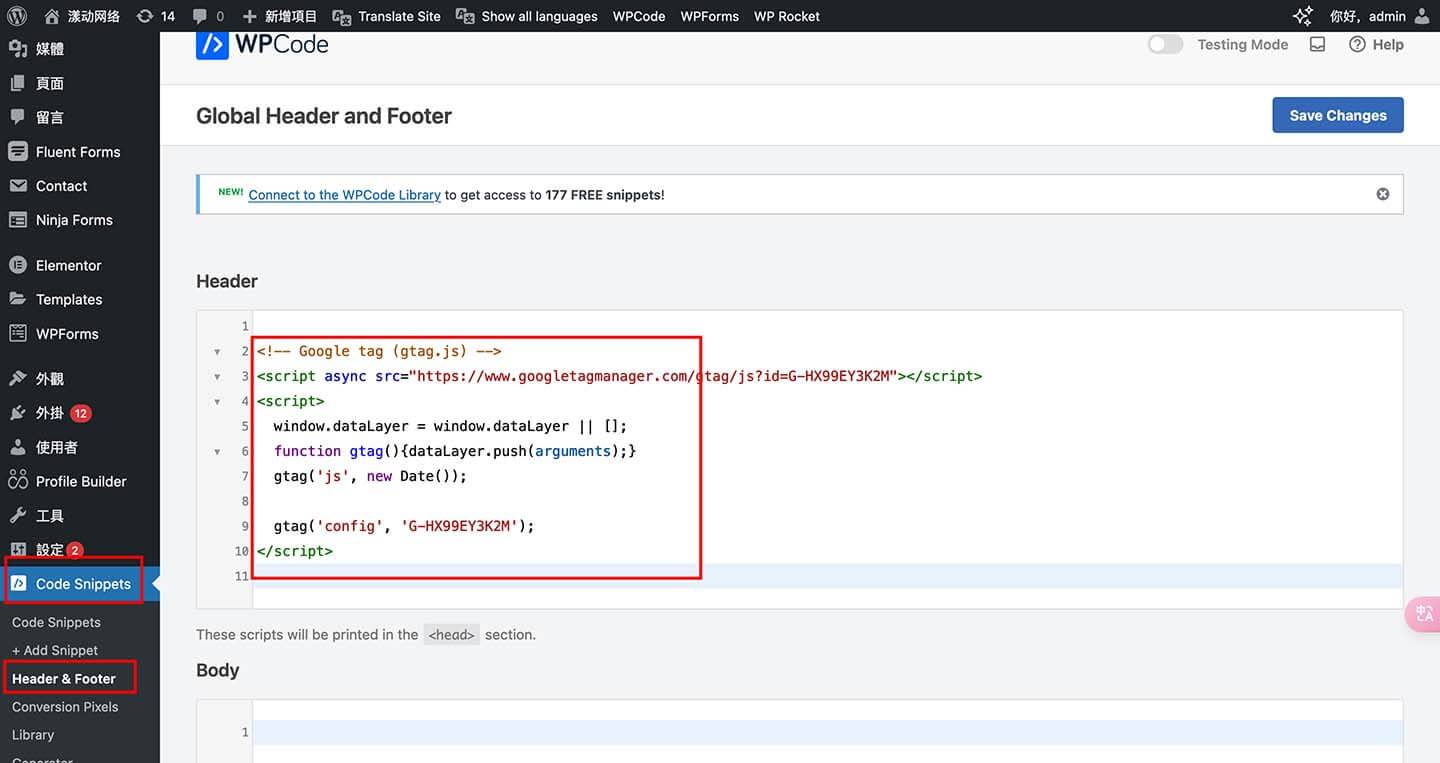This screenshot has width=1440, height=763.
Task: Open 頁面 in sidebar
Action: 50,83
